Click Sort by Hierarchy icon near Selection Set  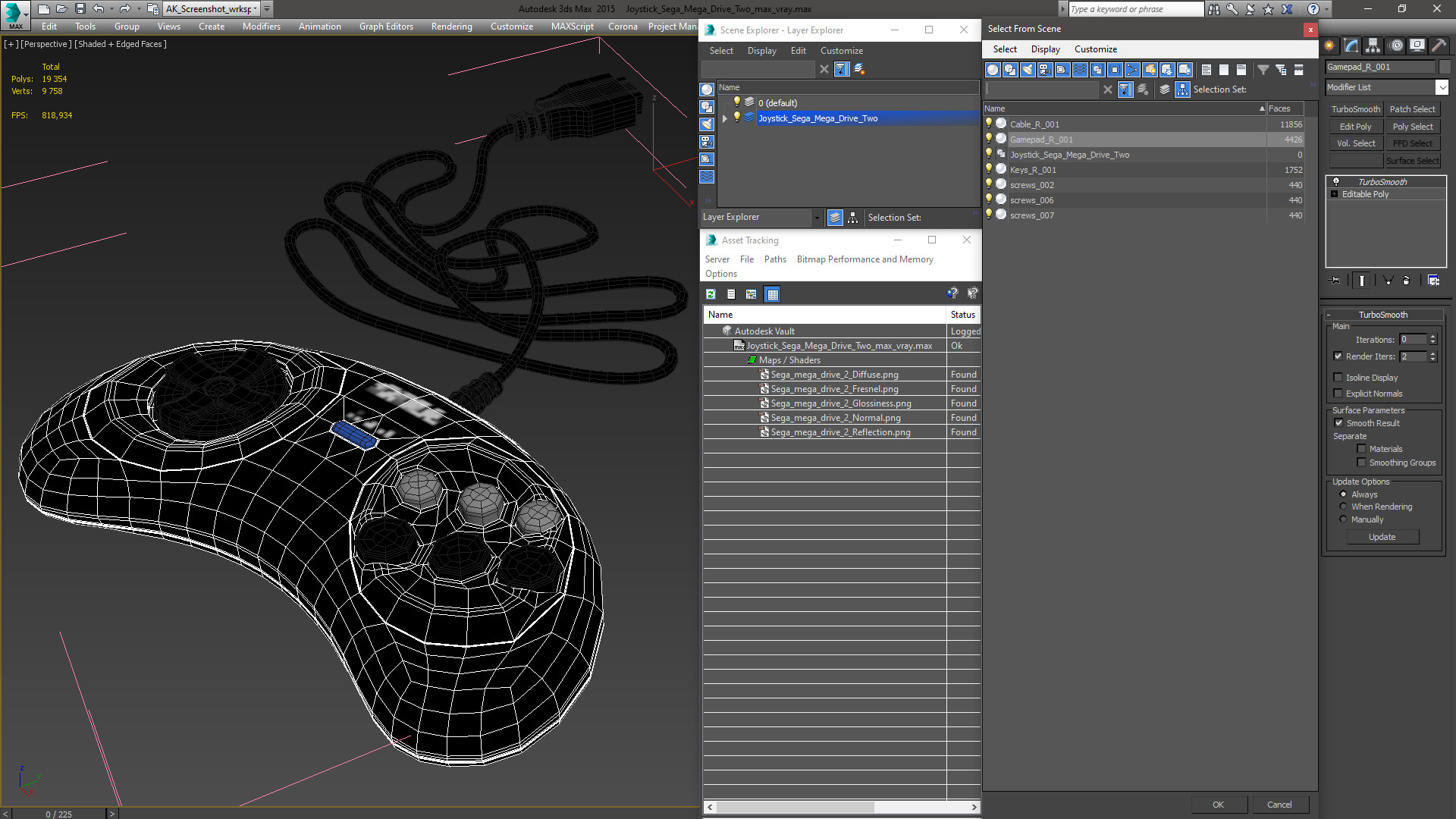click(1182, 89)
